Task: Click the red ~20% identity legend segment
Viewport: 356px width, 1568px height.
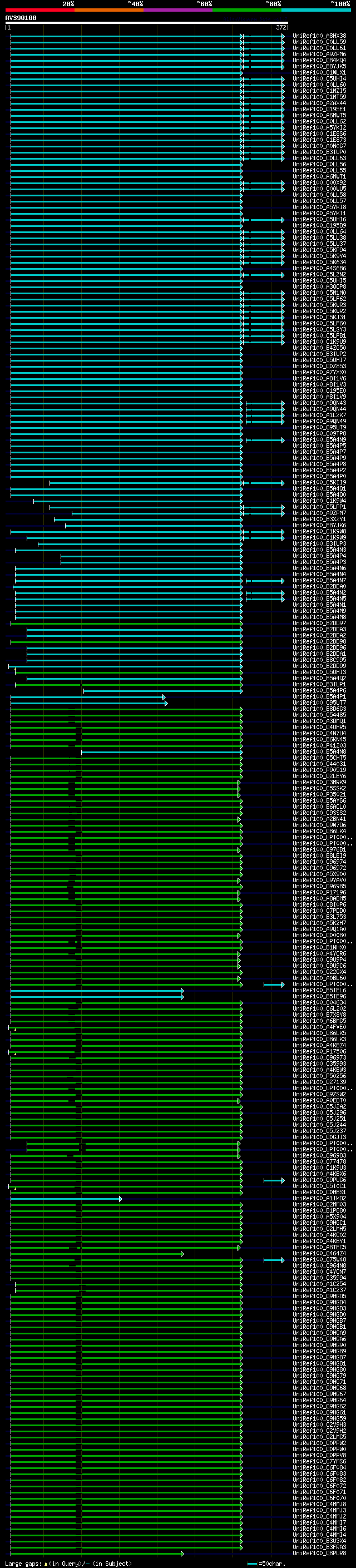Action: (39, 10)
